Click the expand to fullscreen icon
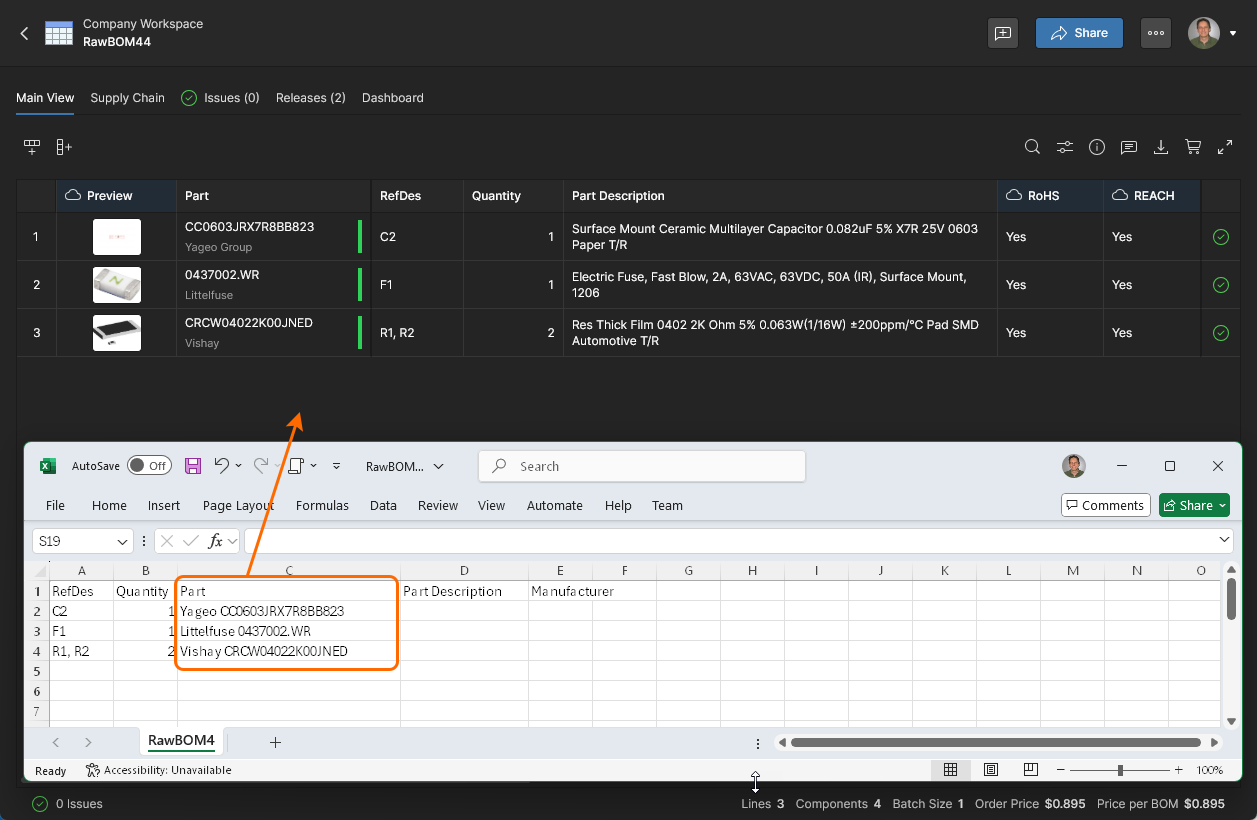This screenshot has height=820, width=1257. [x=1225, y=147]
